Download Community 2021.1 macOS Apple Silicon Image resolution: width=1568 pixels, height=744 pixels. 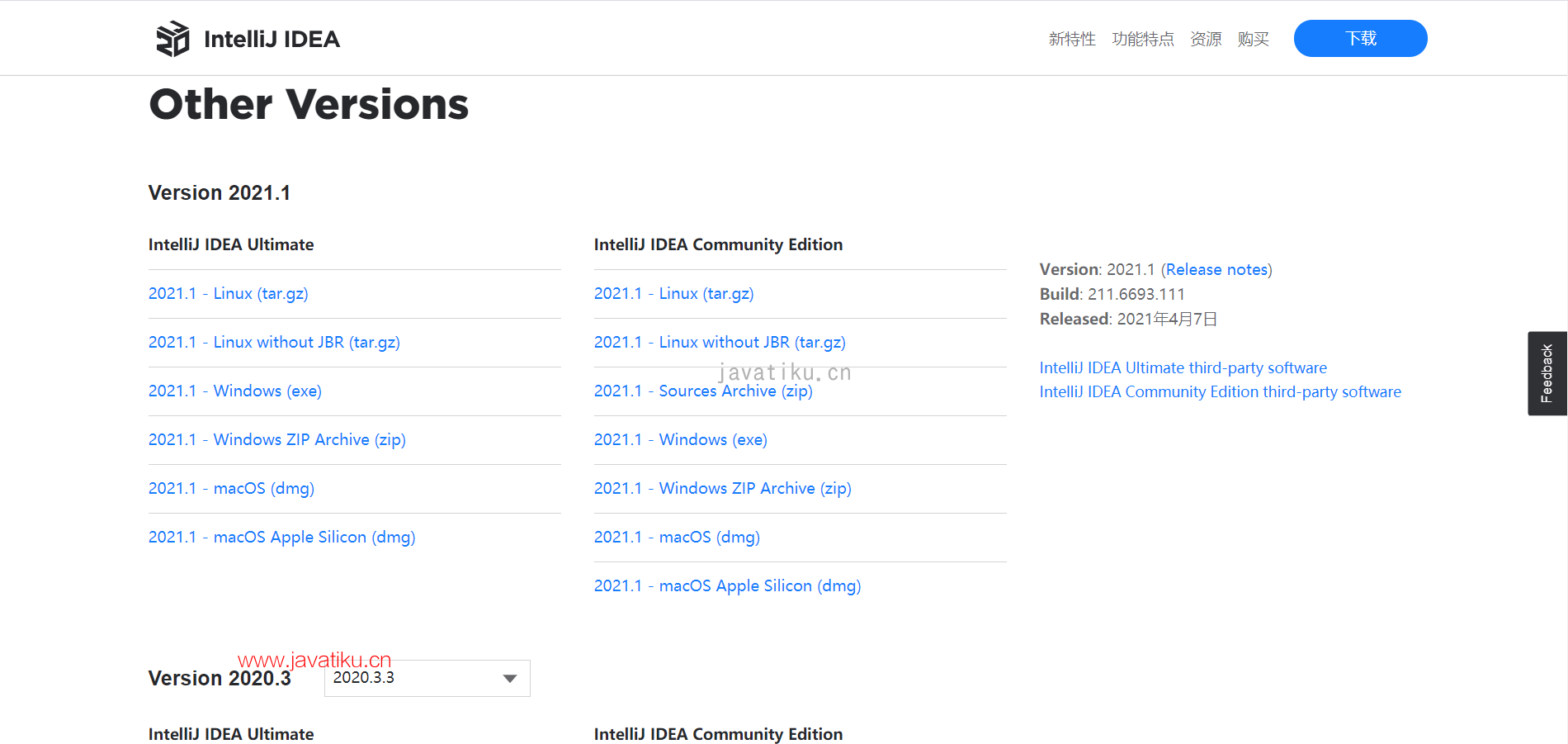tap(728, 586)
